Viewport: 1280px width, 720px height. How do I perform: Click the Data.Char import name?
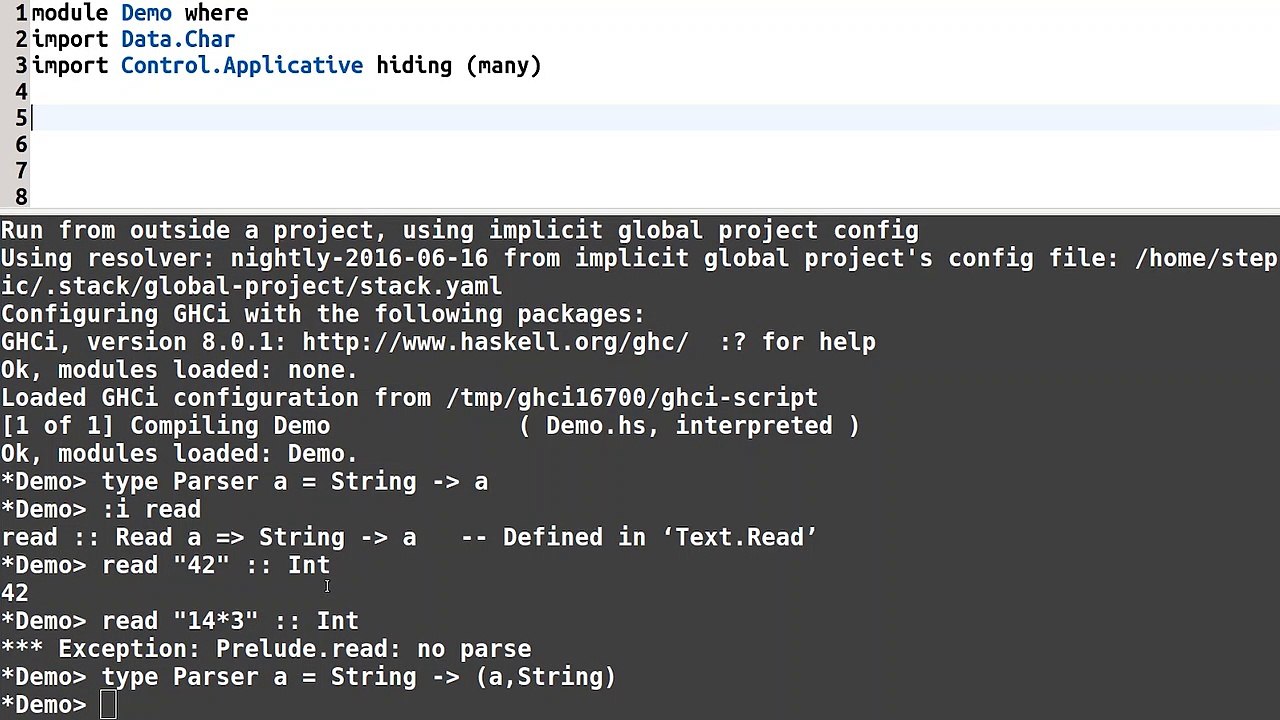(x=178, y=39)
